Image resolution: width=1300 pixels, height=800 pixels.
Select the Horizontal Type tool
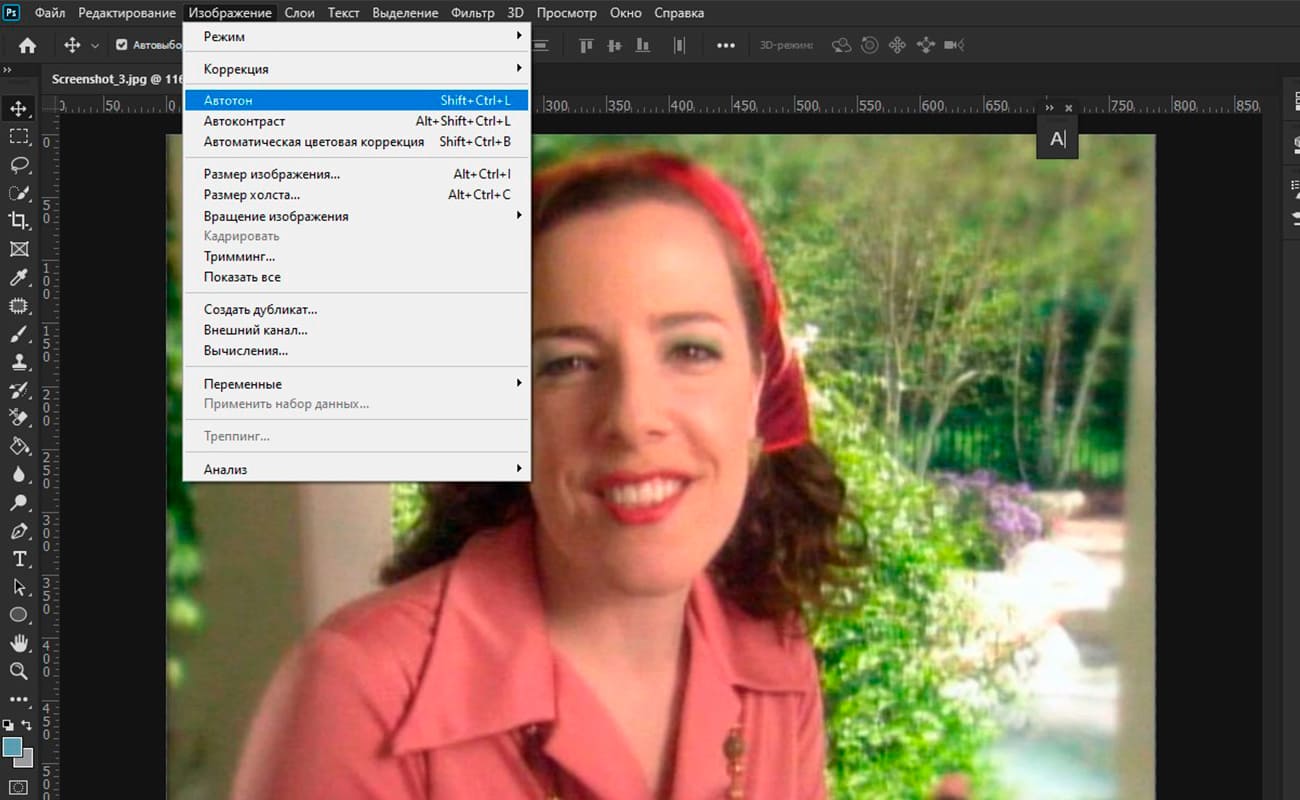pyautogui.click(x=19, y=559)
